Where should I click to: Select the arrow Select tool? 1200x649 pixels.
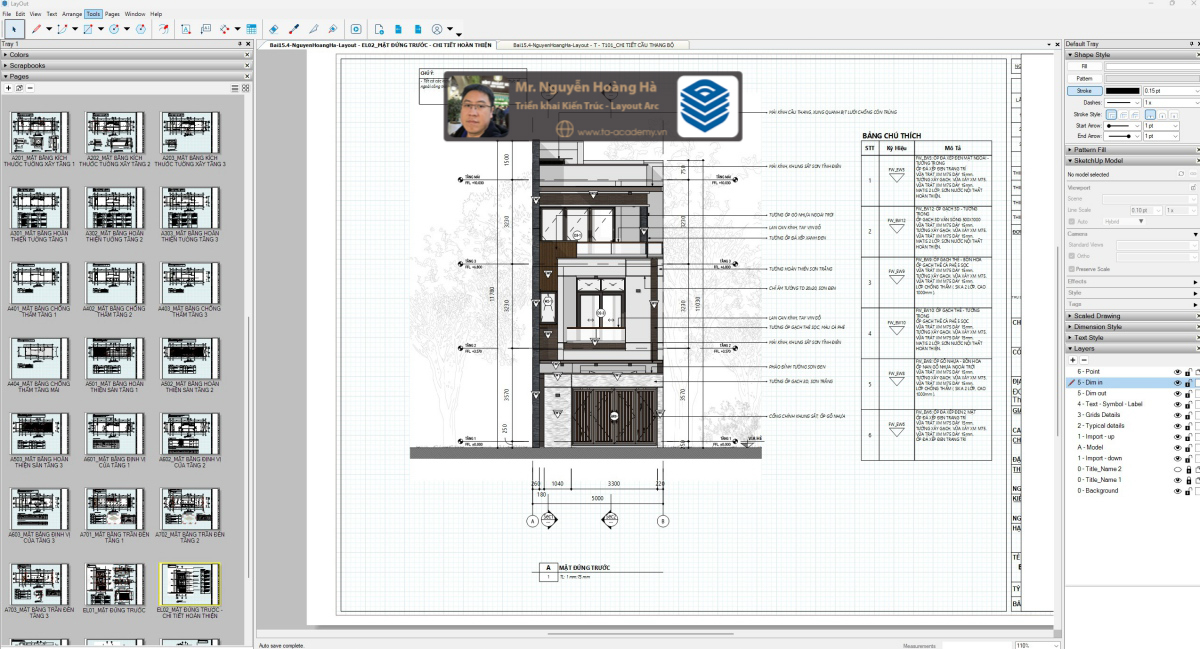pyautogui.click(x=14, y=29)
